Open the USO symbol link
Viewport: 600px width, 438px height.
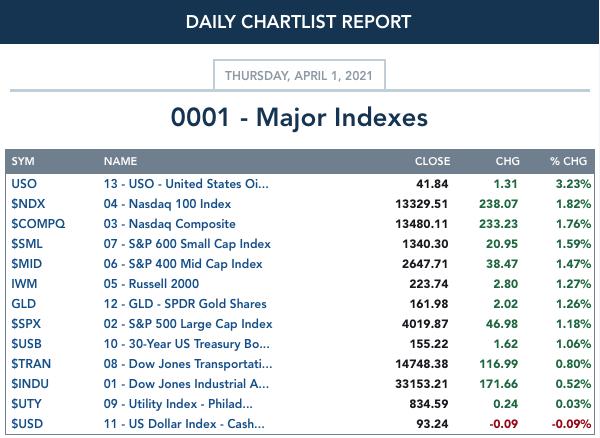(x=24, y=184)
